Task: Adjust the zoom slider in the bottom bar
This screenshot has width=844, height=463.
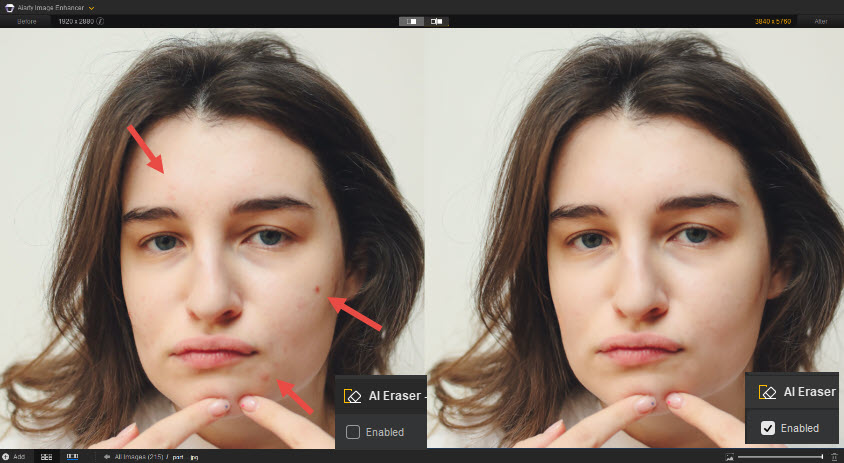Action: click(781, 457)
